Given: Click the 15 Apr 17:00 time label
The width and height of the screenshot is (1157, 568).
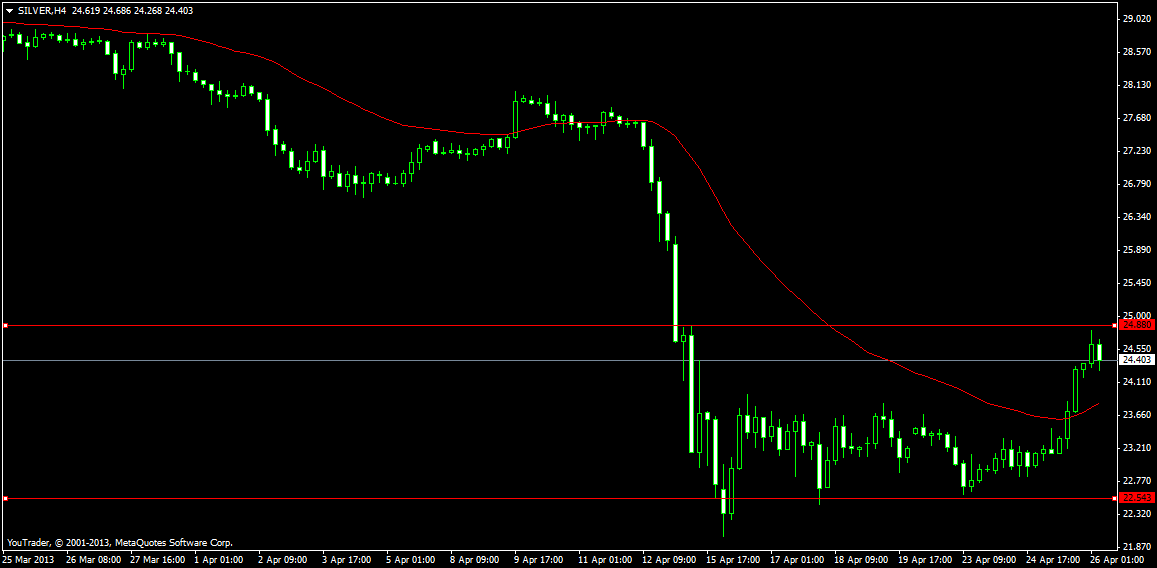Looking at the screenshot, I should coord(733,561).
